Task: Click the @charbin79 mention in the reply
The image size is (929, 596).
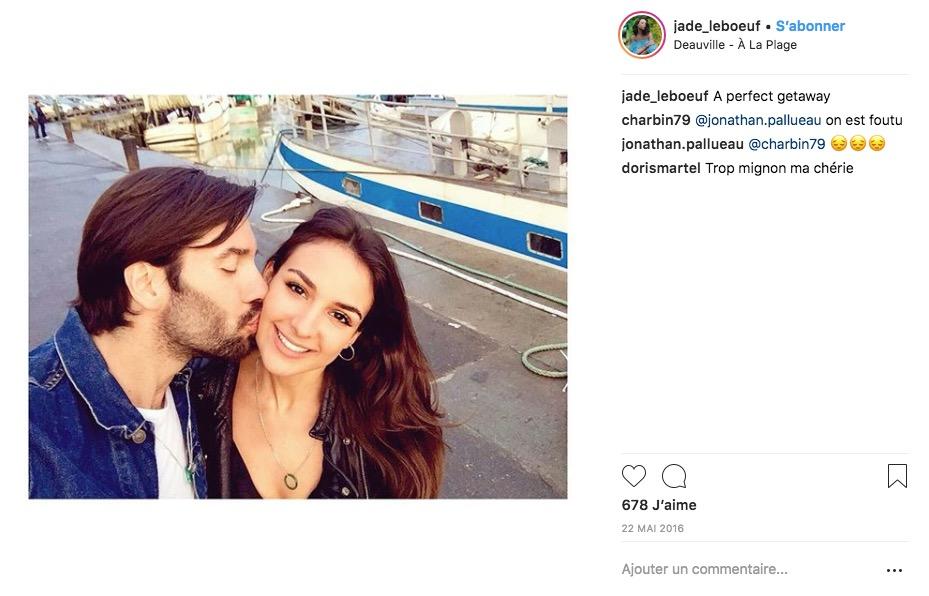Action: click(786, 144)
